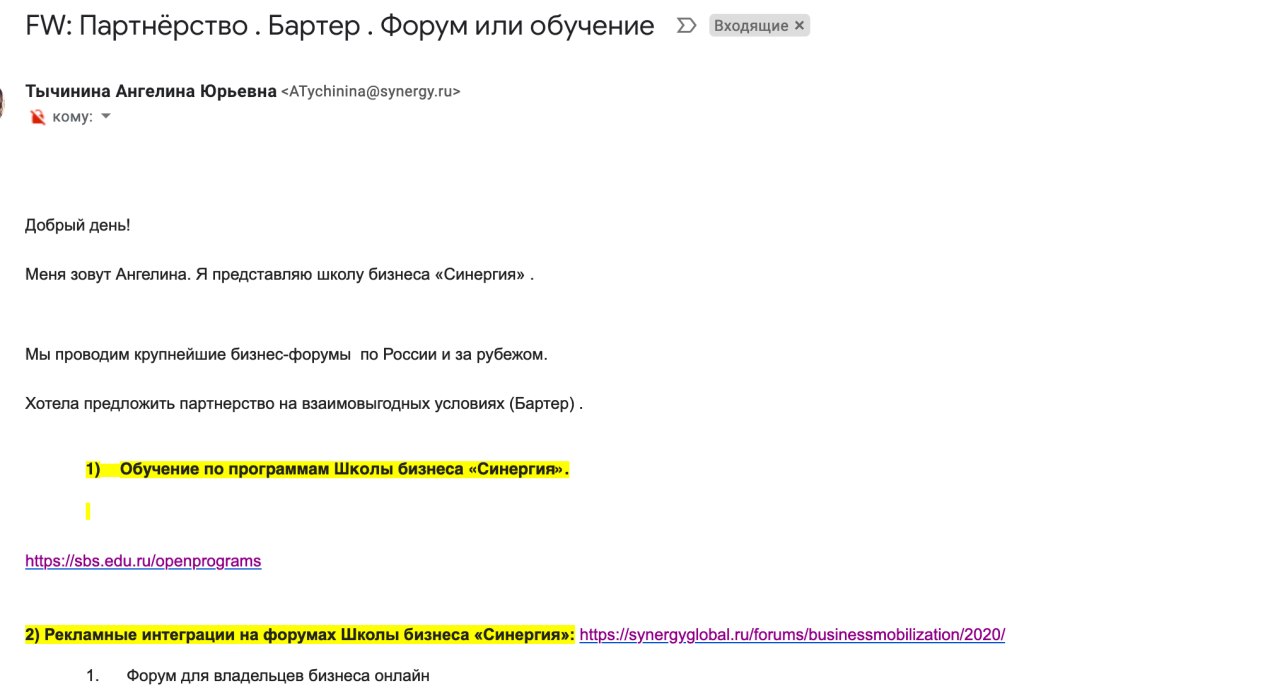Click sender email ATychinina@synergy.ru

tap(370, 91)
